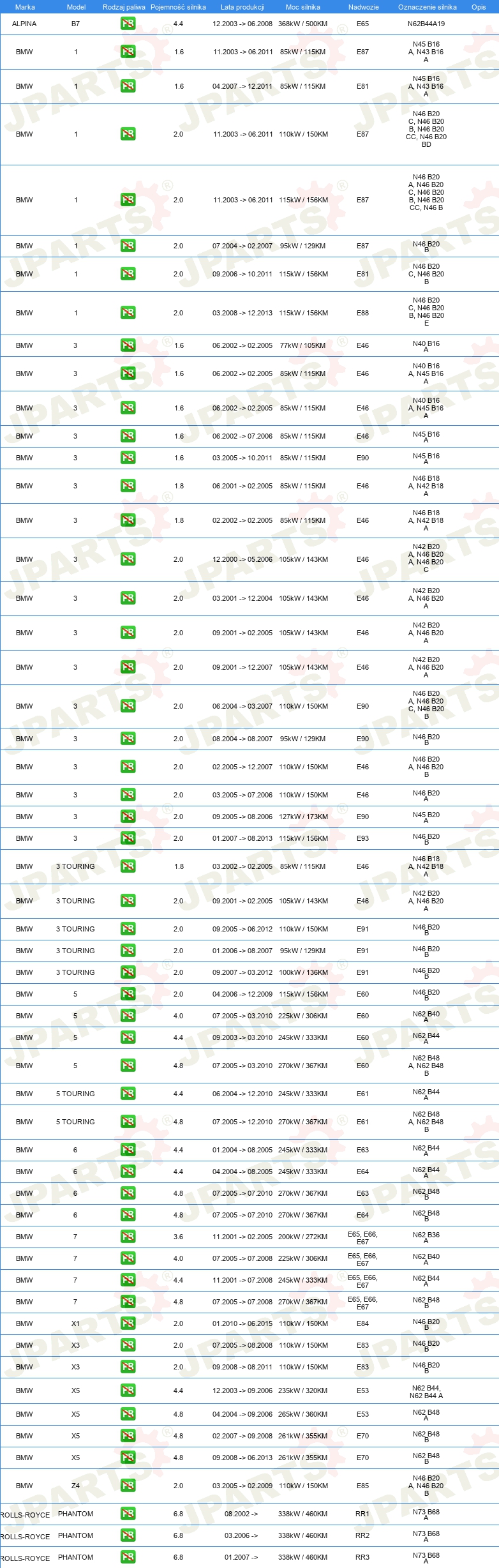Select the production dates 12.2000 -> 05.2006
This screenshot has width=499, height=1568.
point(242,559)
